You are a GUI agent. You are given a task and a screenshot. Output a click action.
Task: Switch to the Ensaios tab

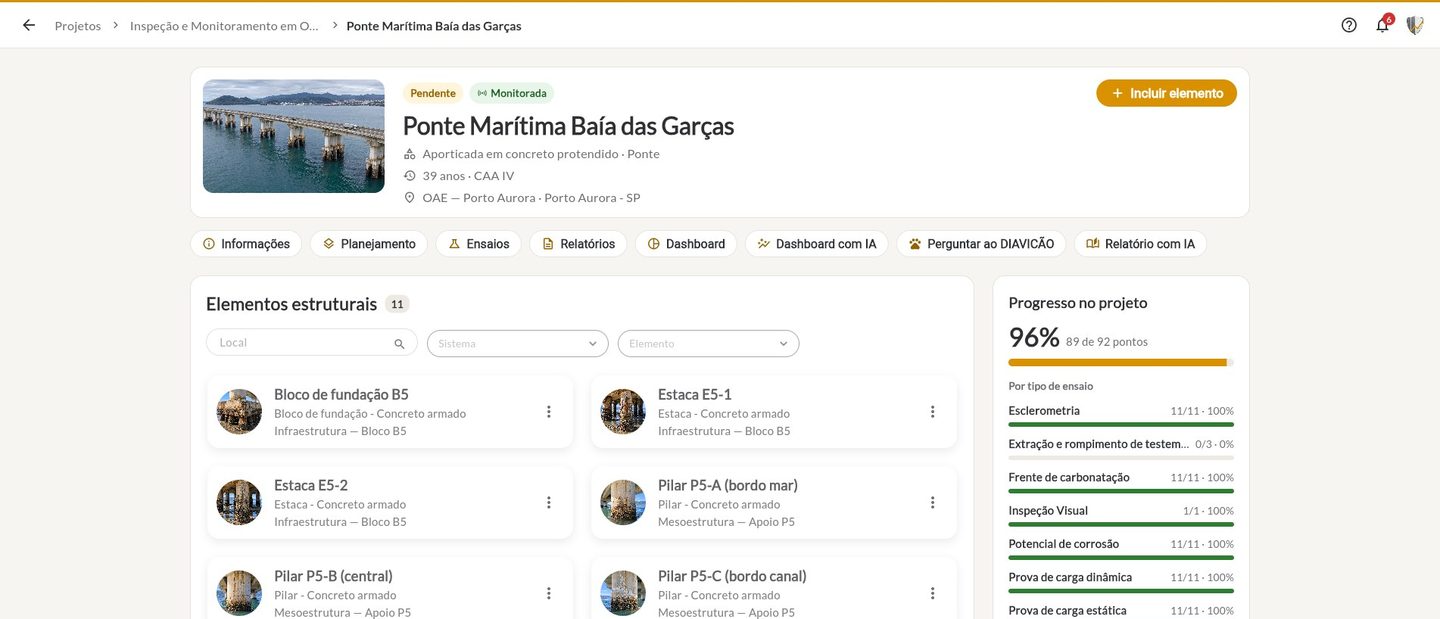pos(478,244)
